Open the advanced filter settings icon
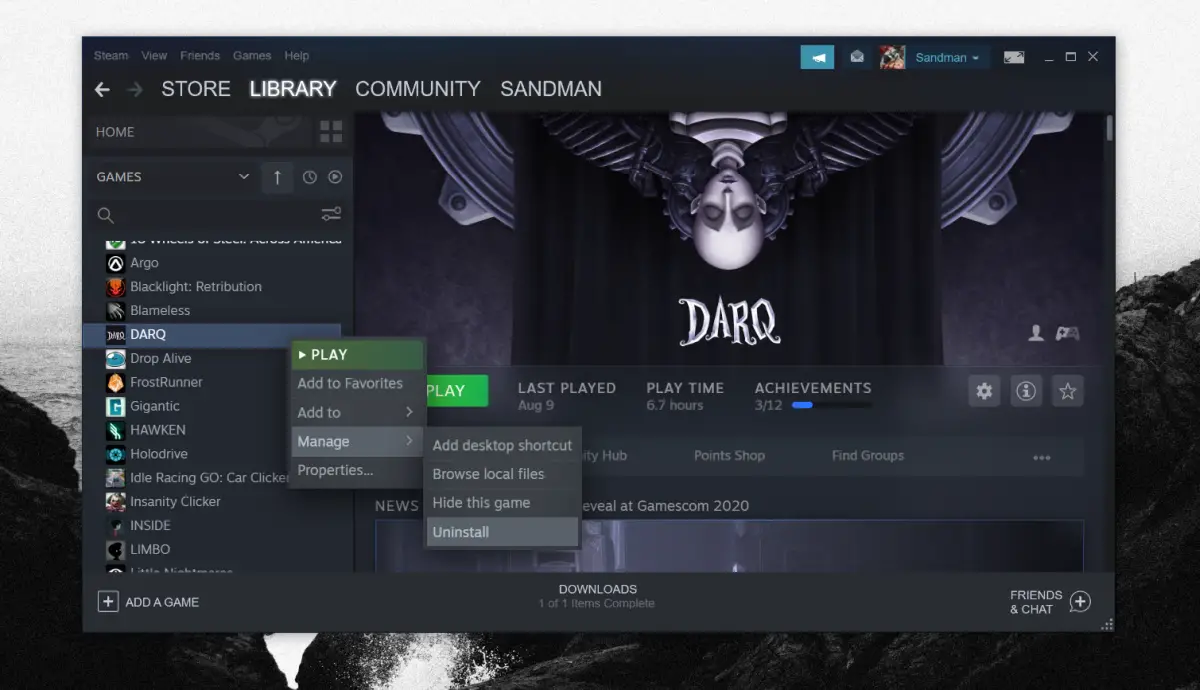 pyautogui.click(x=331, y=214)
